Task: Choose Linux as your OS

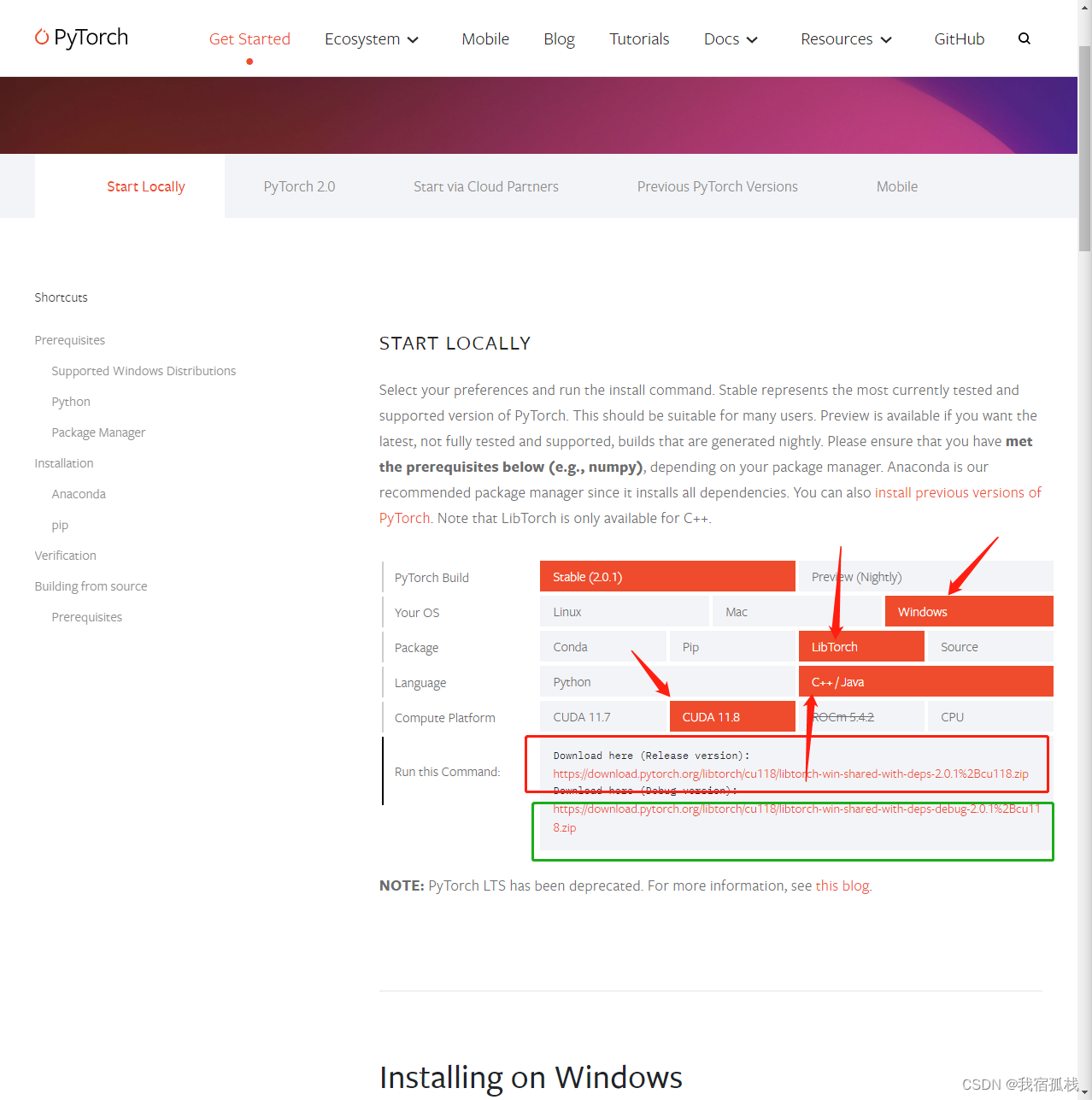Action: click(625, 612)
